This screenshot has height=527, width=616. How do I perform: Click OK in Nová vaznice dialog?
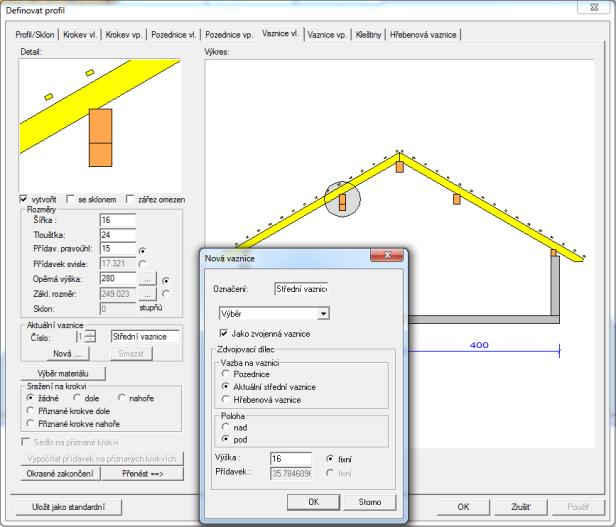tap(313, 502)
